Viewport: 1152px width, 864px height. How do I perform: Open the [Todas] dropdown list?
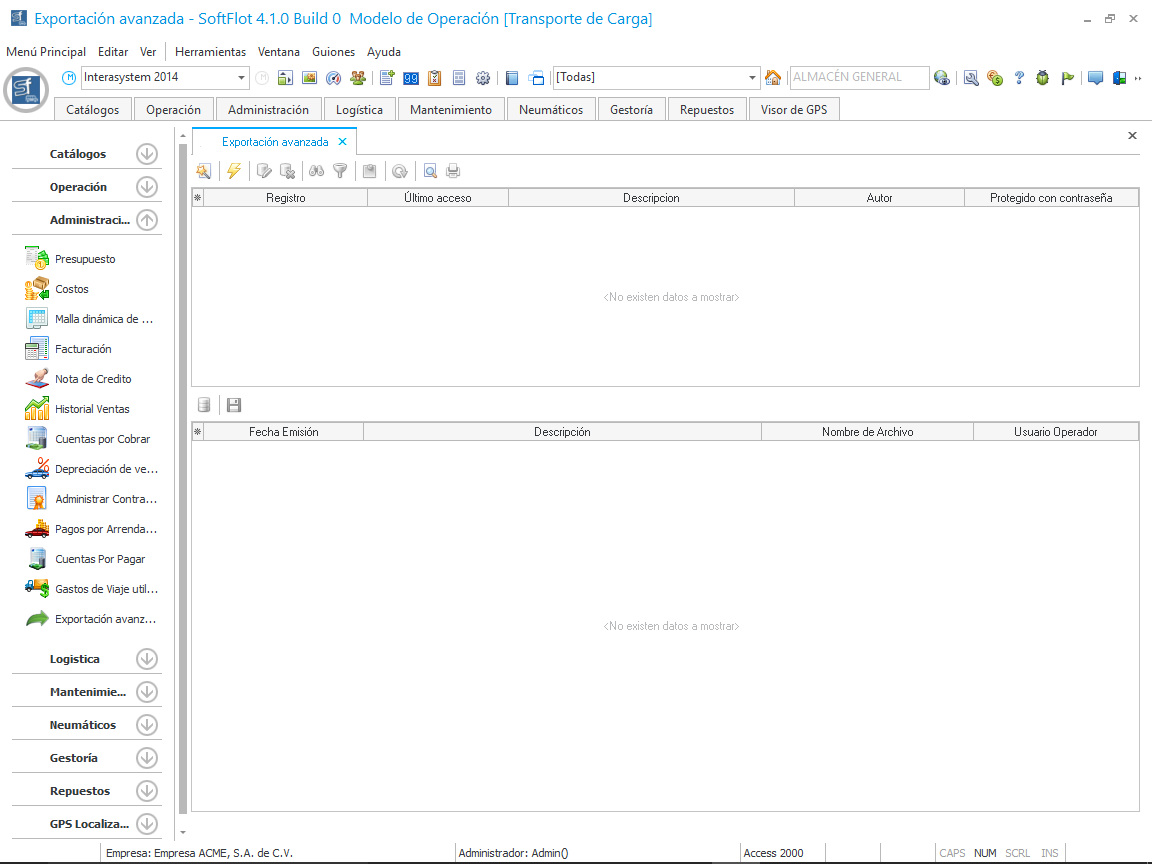click(x=753, y=78)
